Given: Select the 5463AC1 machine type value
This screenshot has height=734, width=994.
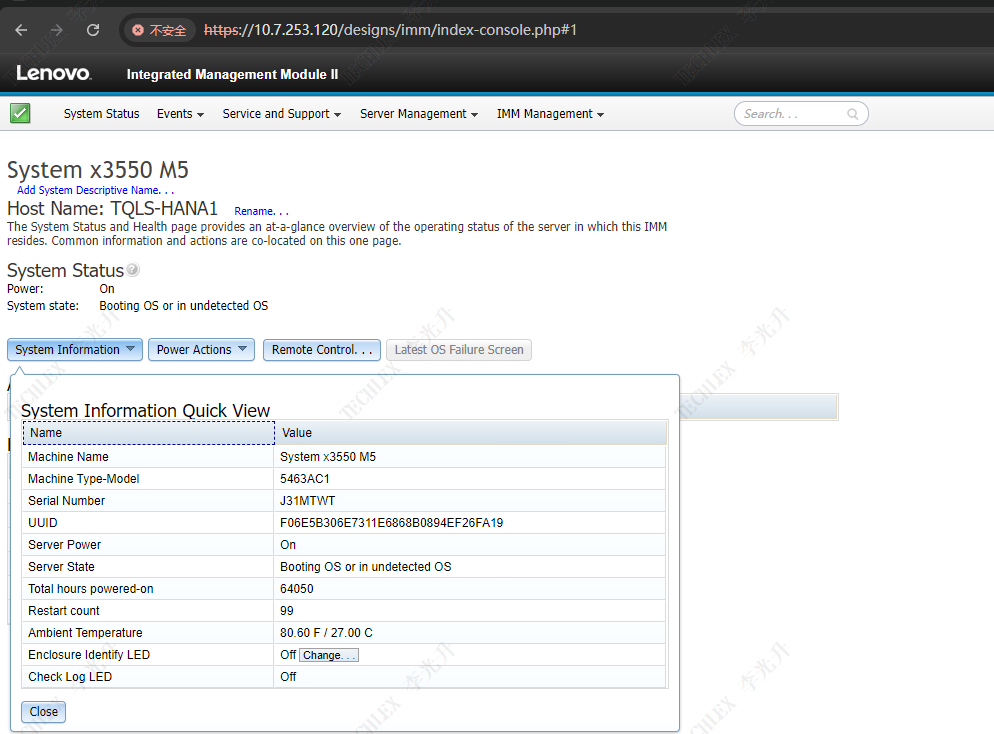Looking at the screenshot, I should 305,479.
